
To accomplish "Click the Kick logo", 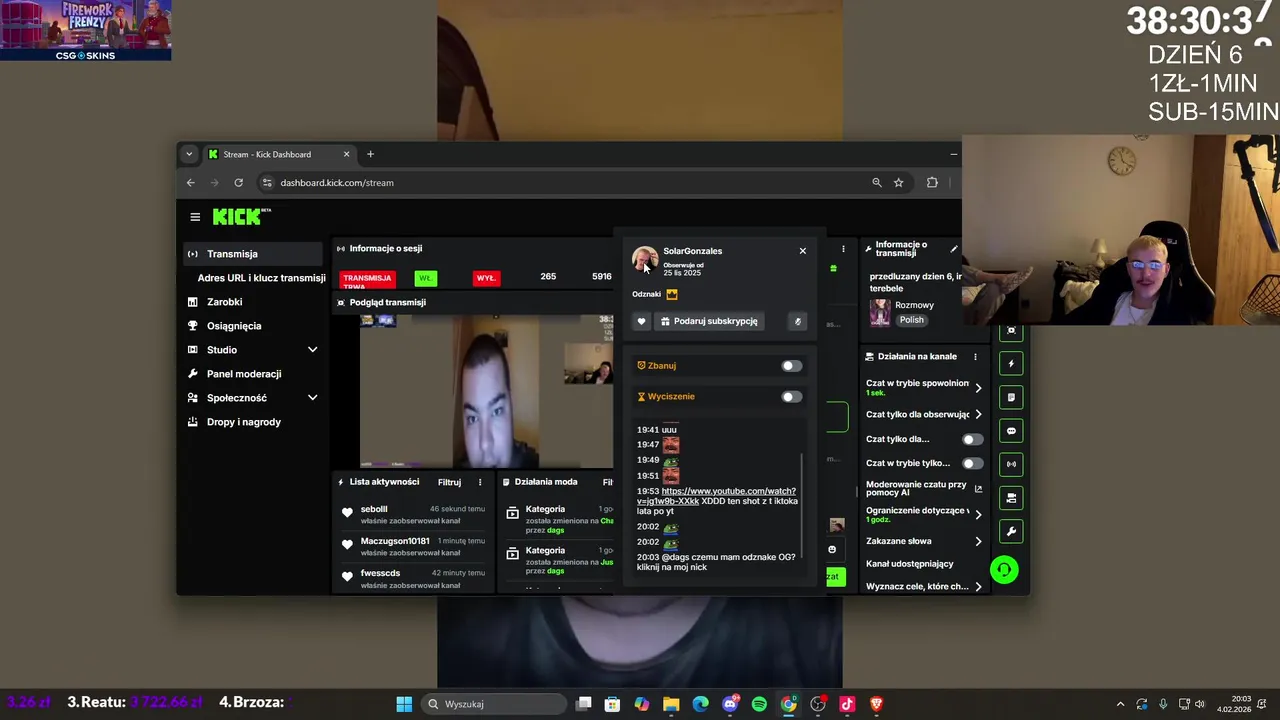I will 241,216.
